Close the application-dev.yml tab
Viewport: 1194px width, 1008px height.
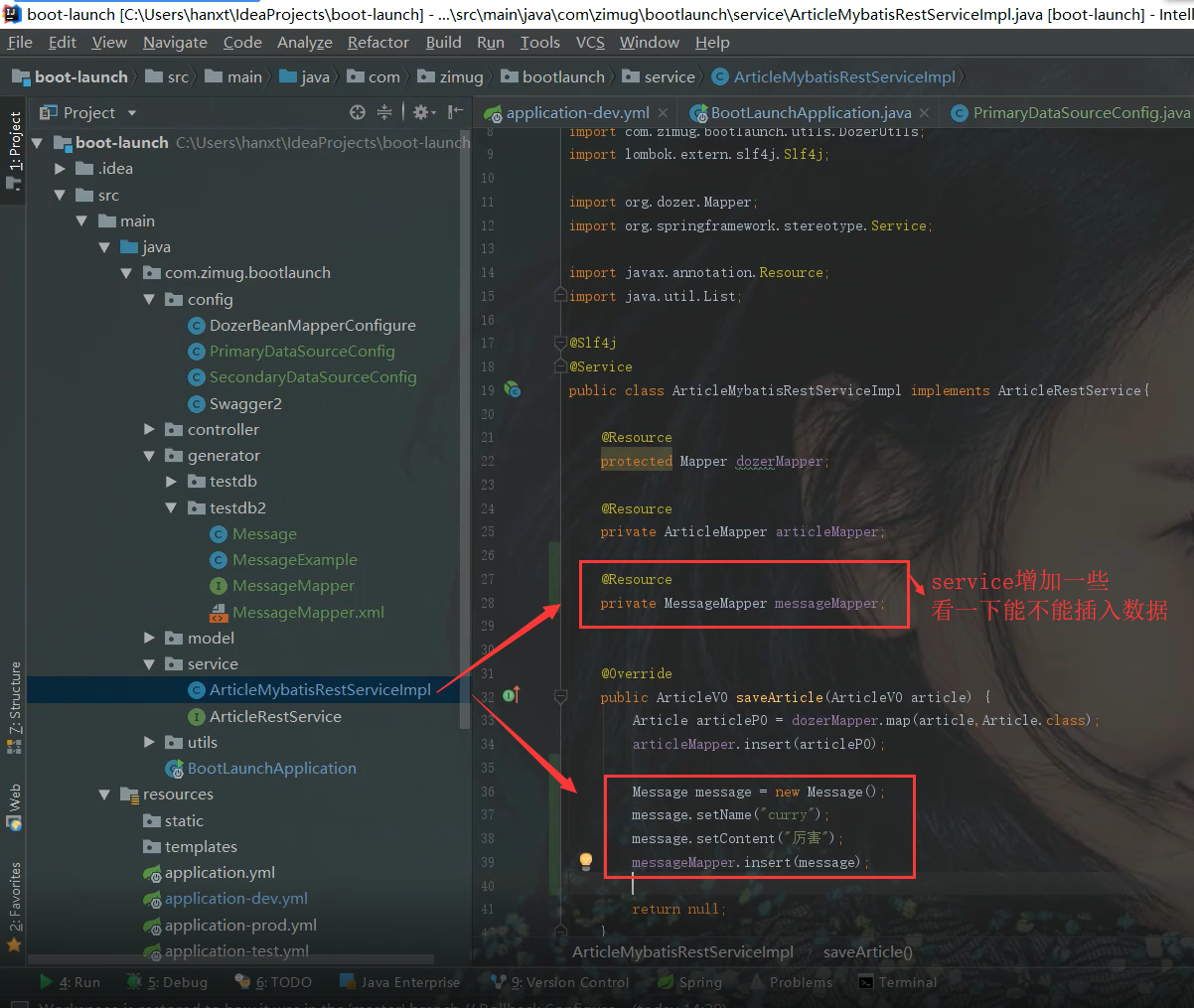(x=664, y=113)
